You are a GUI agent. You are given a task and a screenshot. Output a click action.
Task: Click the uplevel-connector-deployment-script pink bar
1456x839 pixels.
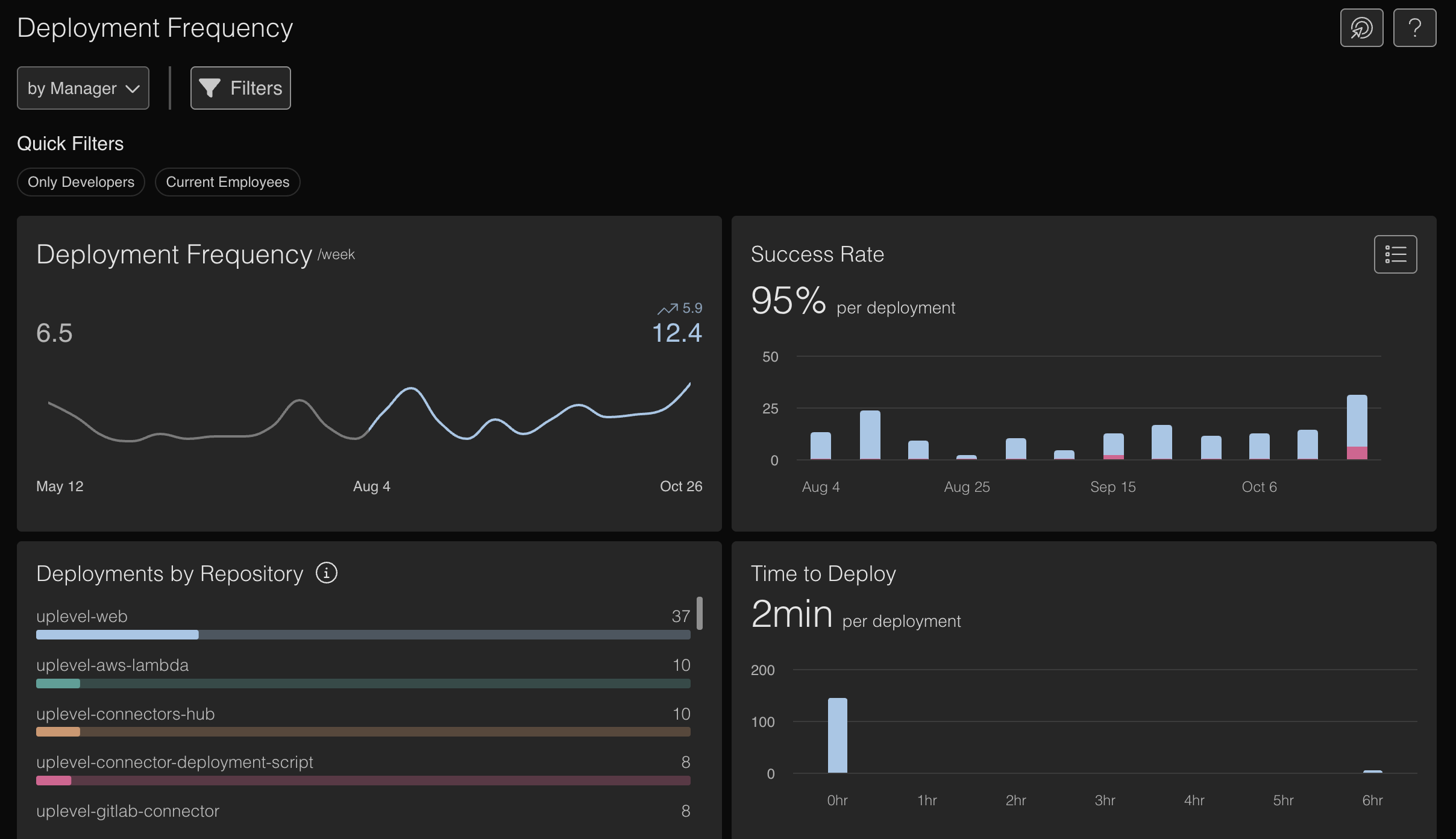(54, 781)
